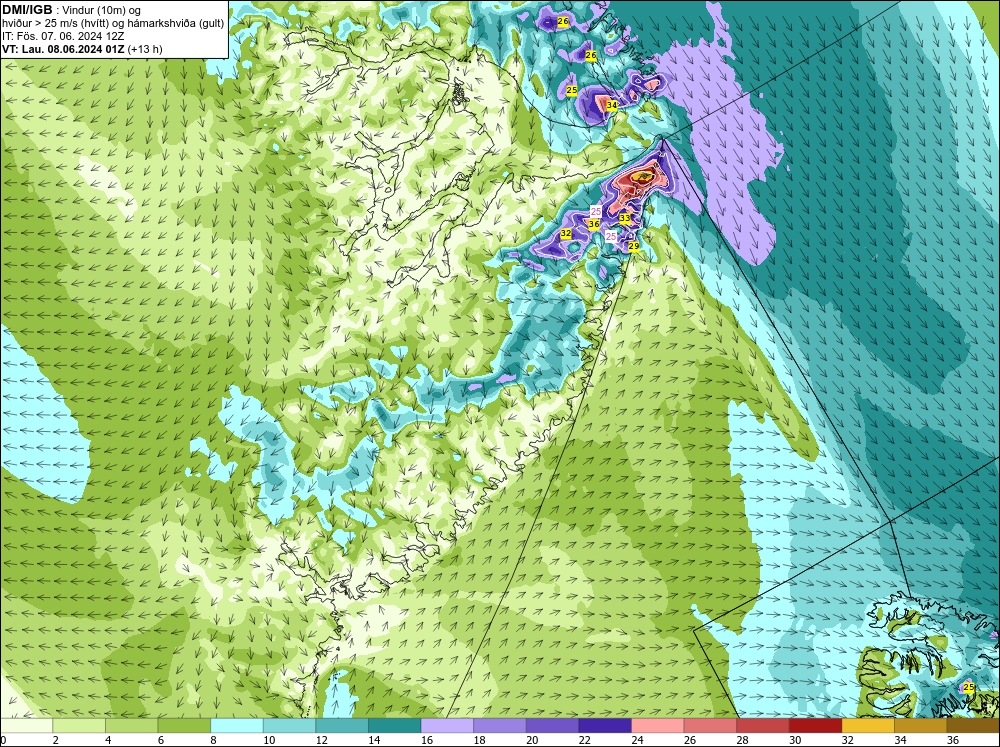Click the legend scale number 28
This screenshot has width=1000, height=747.
742,740
